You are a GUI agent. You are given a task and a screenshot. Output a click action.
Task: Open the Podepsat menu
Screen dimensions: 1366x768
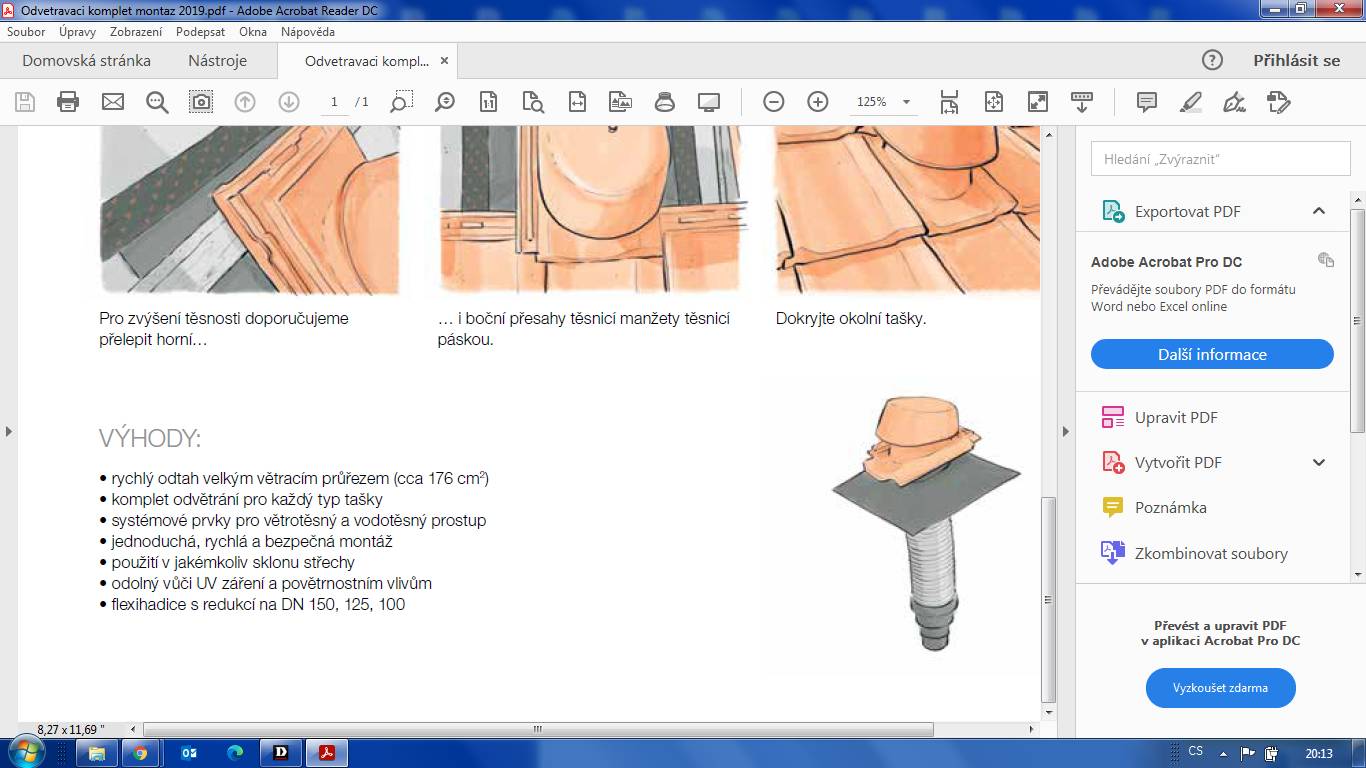tap(200, 32)
